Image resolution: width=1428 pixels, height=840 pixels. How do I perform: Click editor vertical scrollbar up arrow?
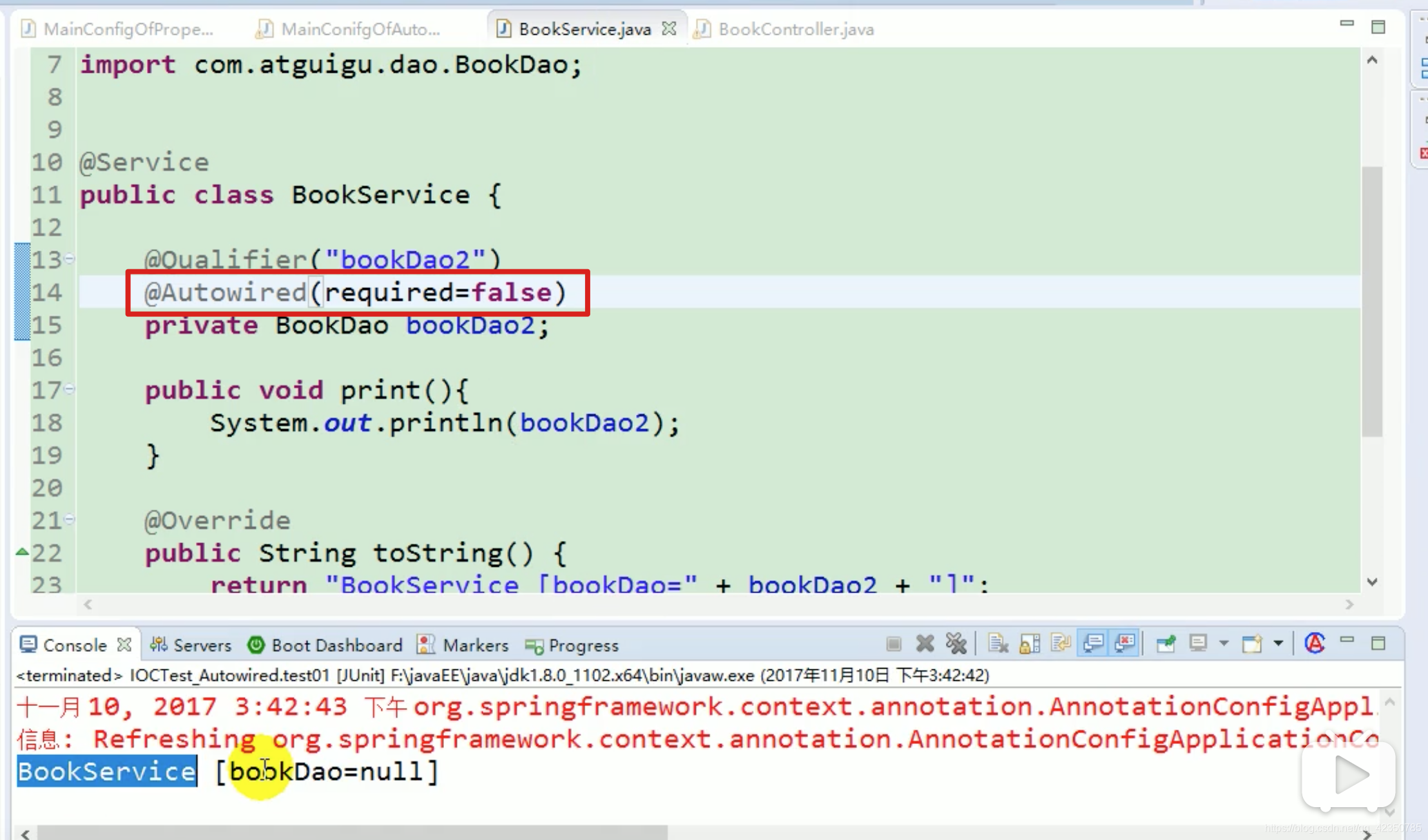tap(1372, 61)
